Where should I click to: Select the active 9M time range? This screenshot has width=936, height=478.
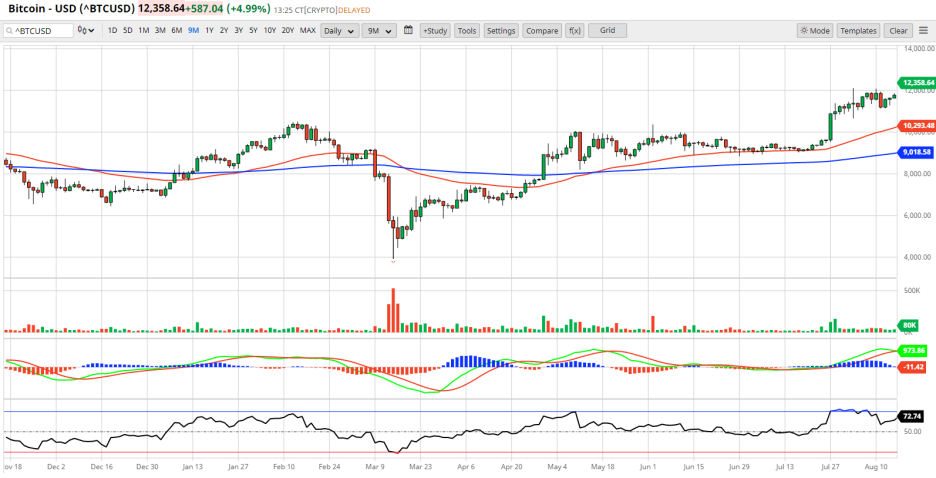(193, 30)
